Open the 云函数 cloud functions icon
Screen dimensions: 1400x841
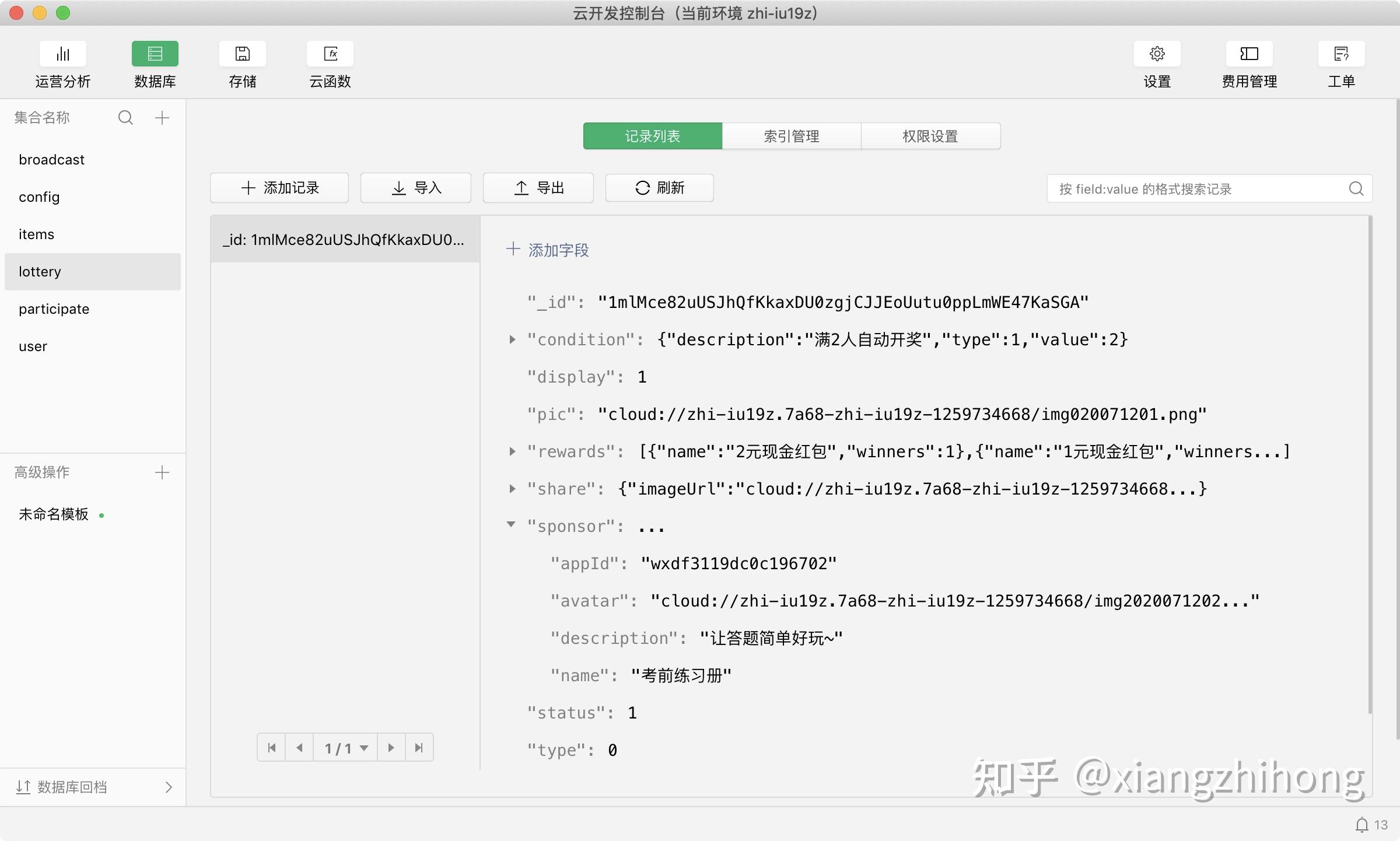(x=330, y=54)
